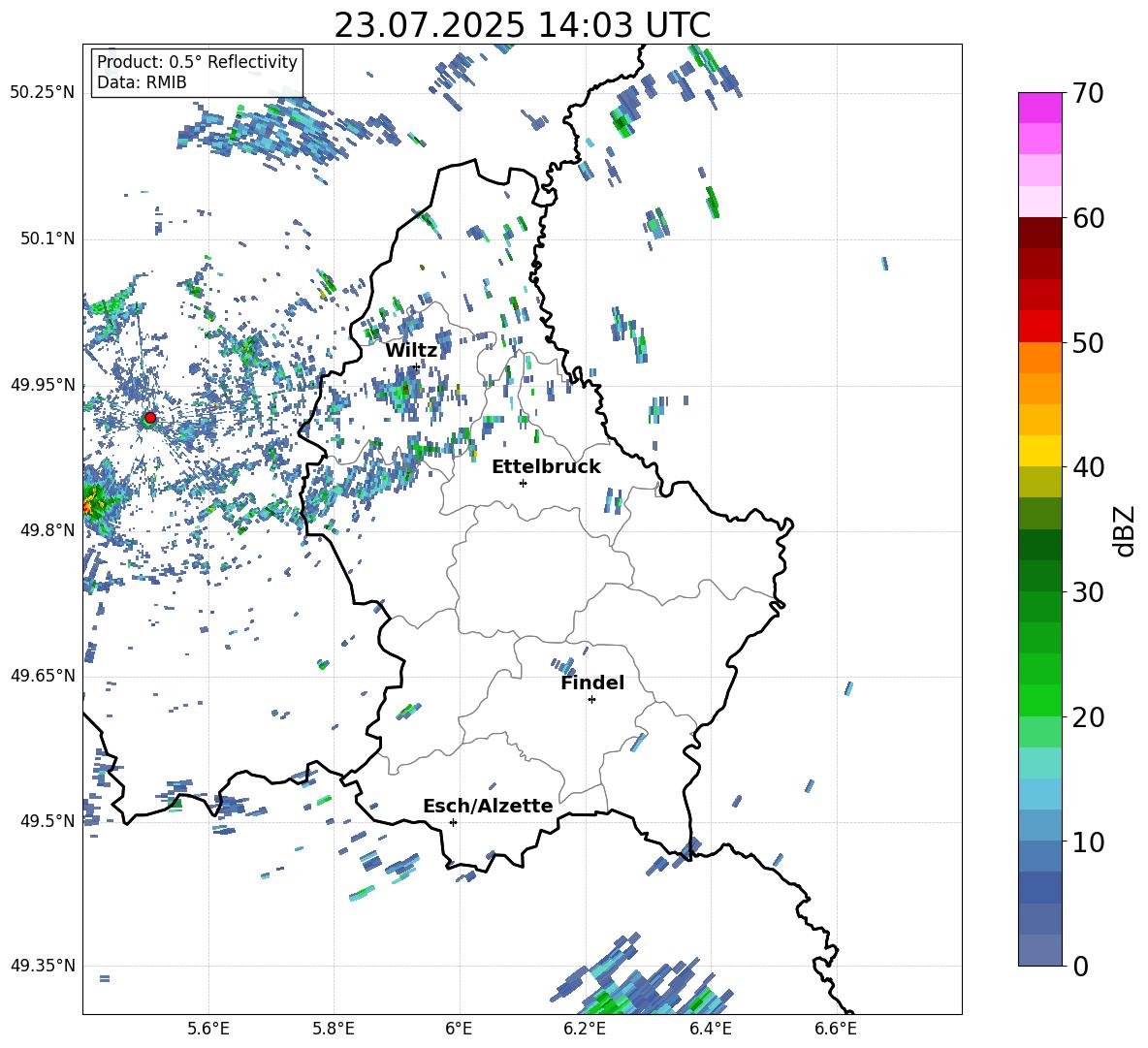Click the Esch/Alzette station cross marker

pyautogui.click(x=453, y=822)
